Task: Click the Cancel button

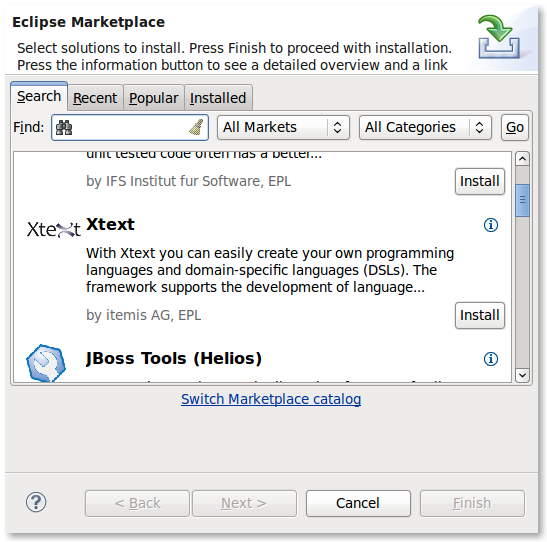Action: point(358,503)
